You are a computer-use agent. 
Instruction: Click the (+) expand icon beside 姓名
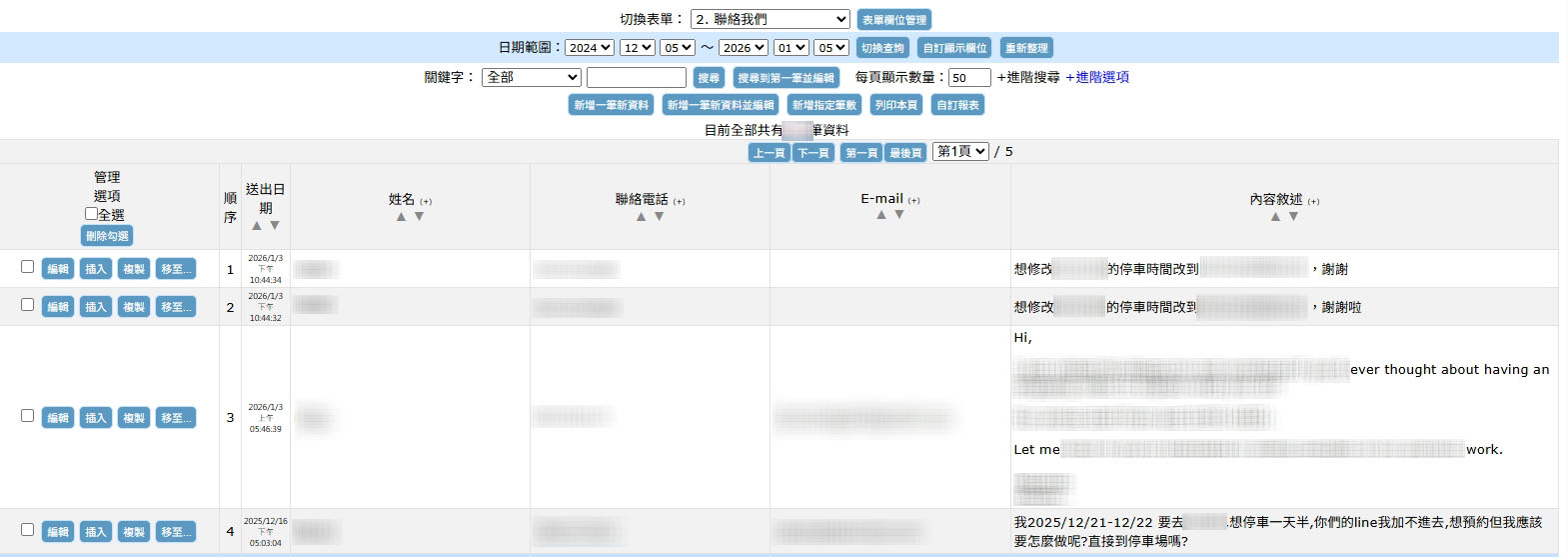click(x=426, y=202)
